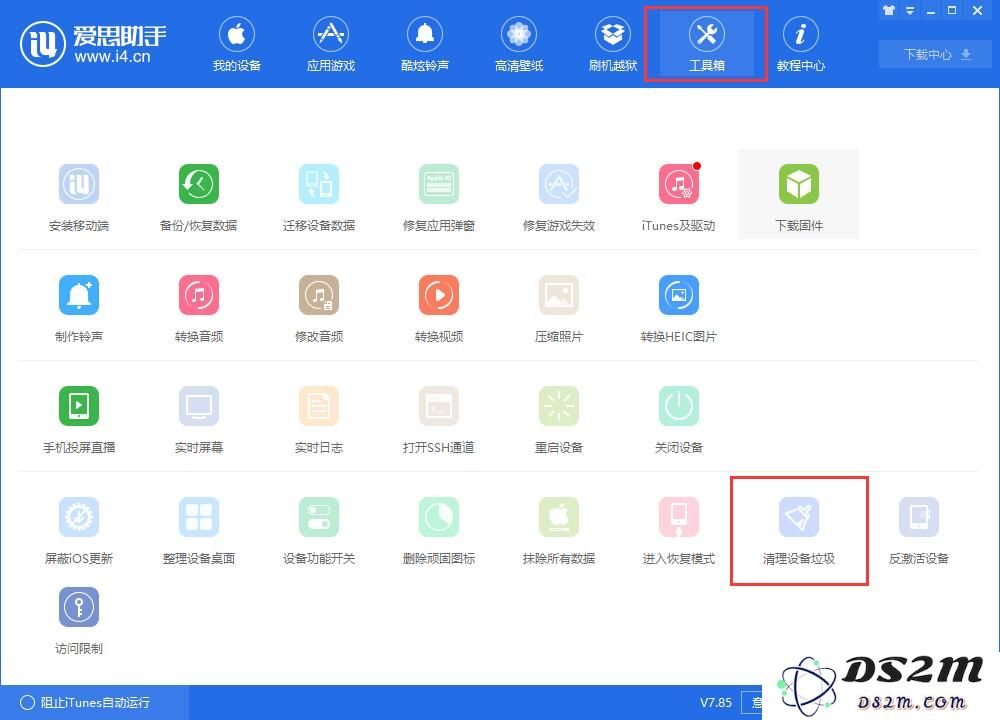Viewport: 1000px width, 720px height.
Task: Open 设备功能开关 tool
Action: 319,531
